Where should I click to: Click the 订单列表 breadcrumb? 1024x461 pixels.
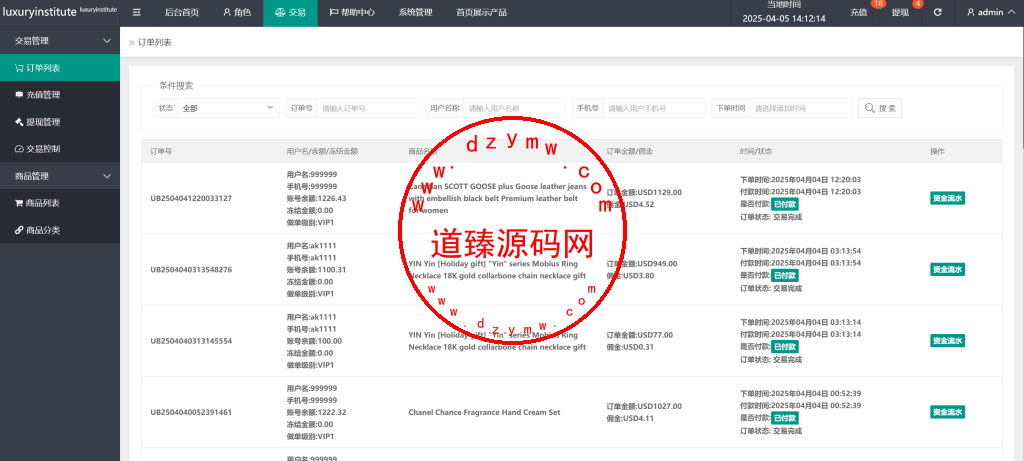tap(155, 42)
